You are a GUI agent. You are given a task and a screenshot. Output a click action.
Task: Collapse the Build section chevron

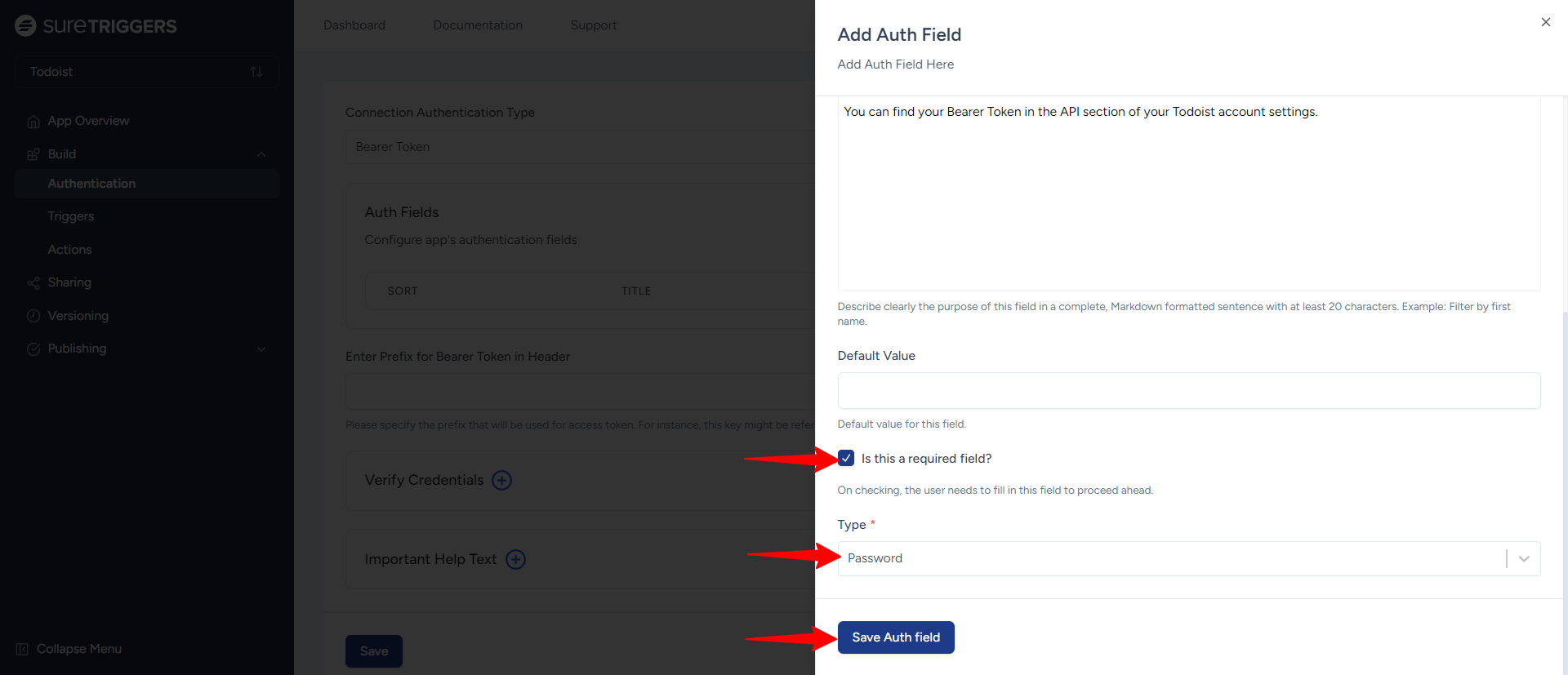click(261, 154)
